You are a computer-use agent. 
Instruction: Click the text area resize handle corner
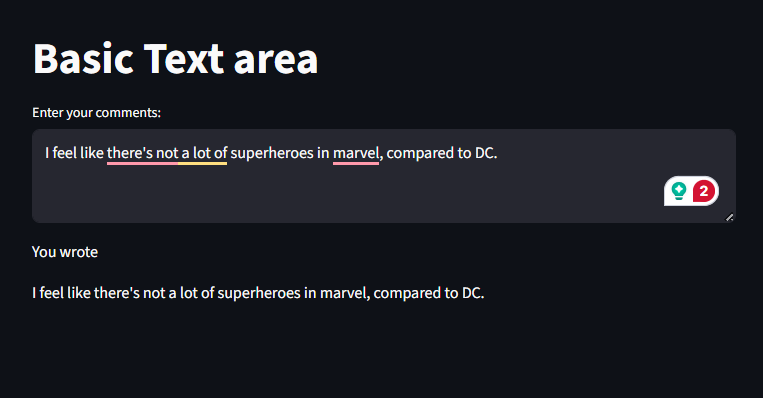[x=729, y=217]
